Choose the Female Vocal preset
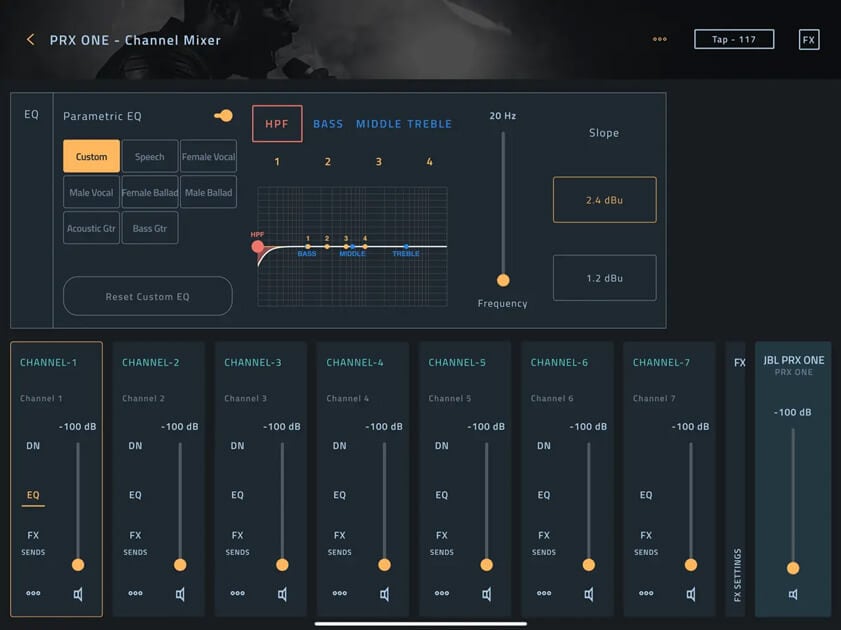Image resolution: width=841 pixels, height=630 pixels. point(209,156)
